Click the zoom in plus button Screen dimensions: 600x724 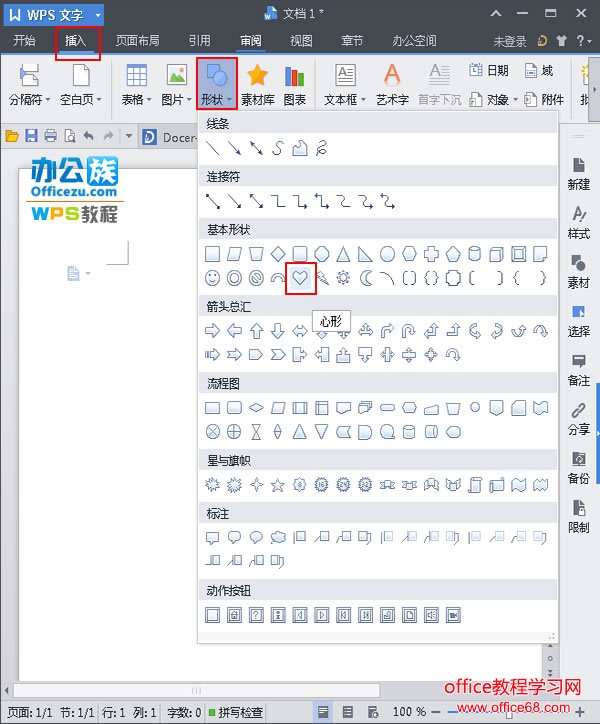[x=580, y=712]
